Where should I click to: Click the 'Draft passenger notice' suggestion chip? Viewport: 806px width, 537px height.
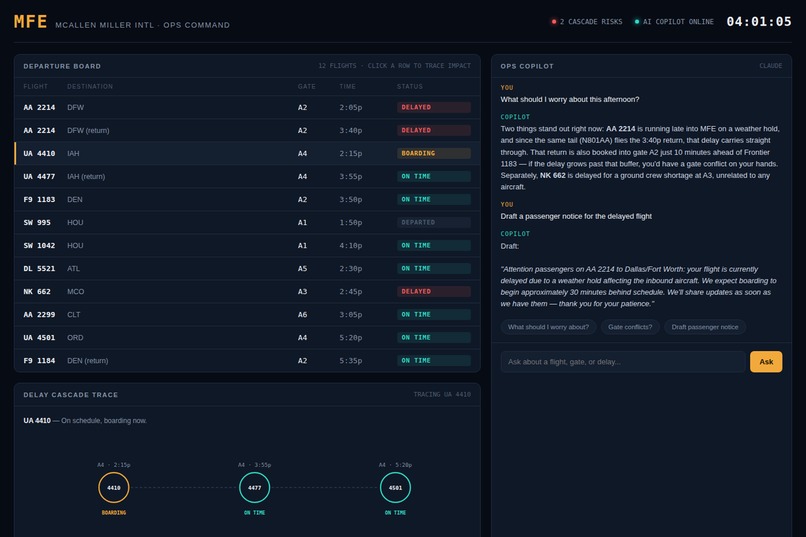705,327
